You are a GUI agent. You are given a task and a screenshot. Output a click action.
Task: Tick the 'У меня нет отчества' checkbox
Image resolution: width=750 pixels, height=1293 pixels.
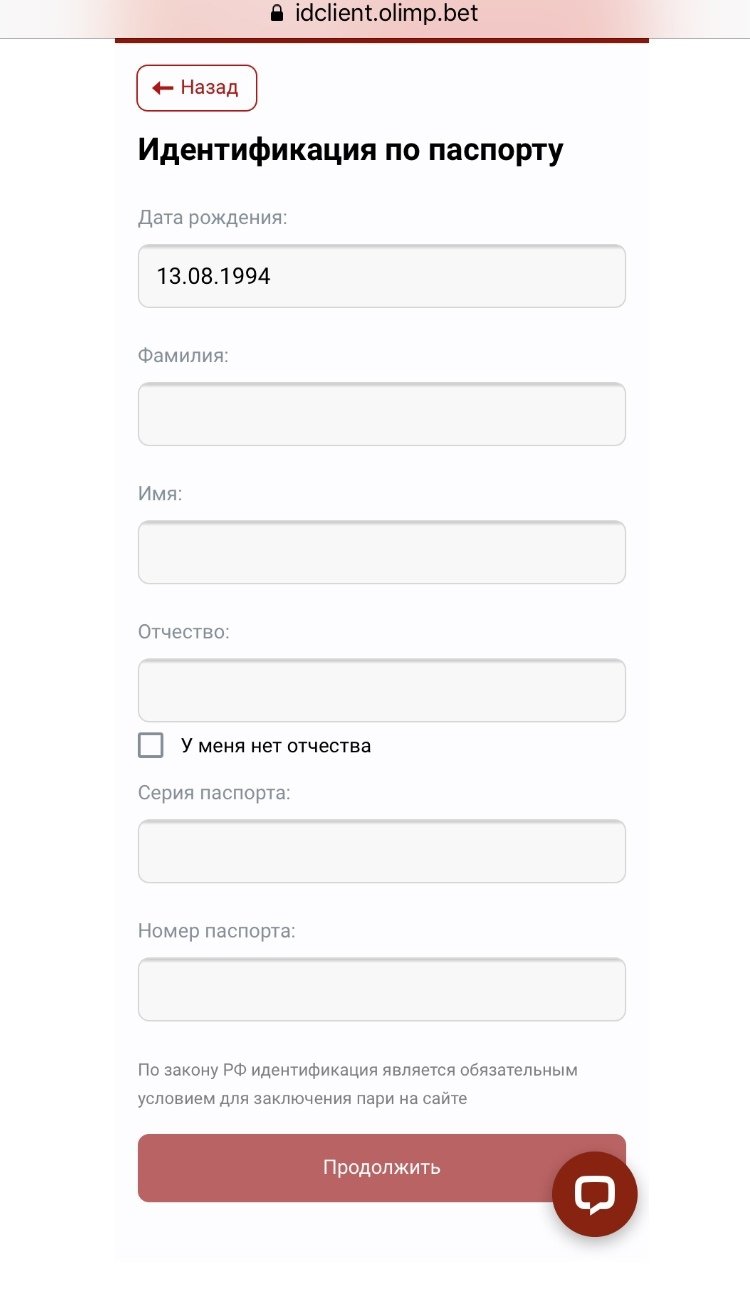click(151, 745)
